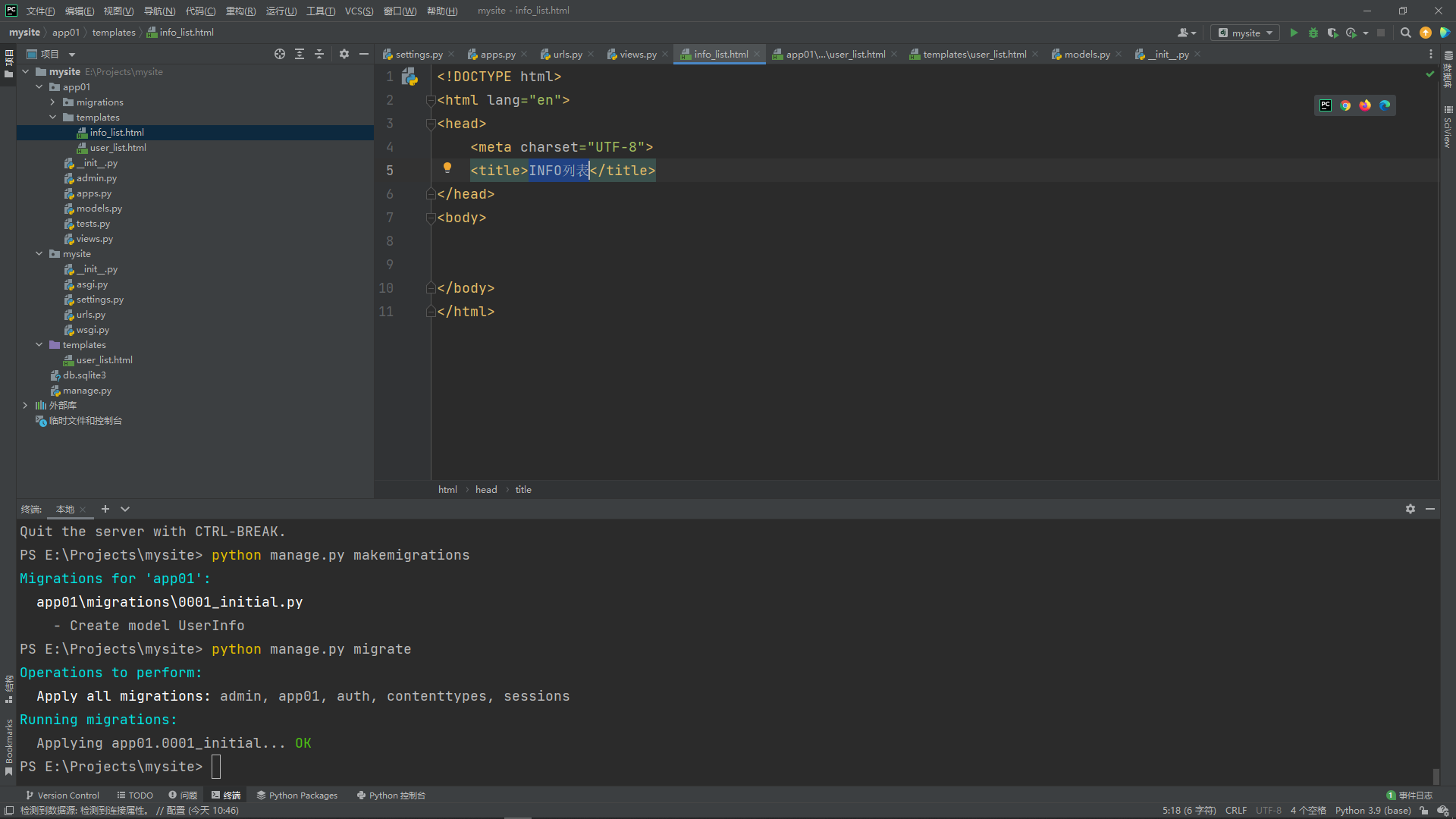Expand all items in the Project tree

(x=300, y=54)
